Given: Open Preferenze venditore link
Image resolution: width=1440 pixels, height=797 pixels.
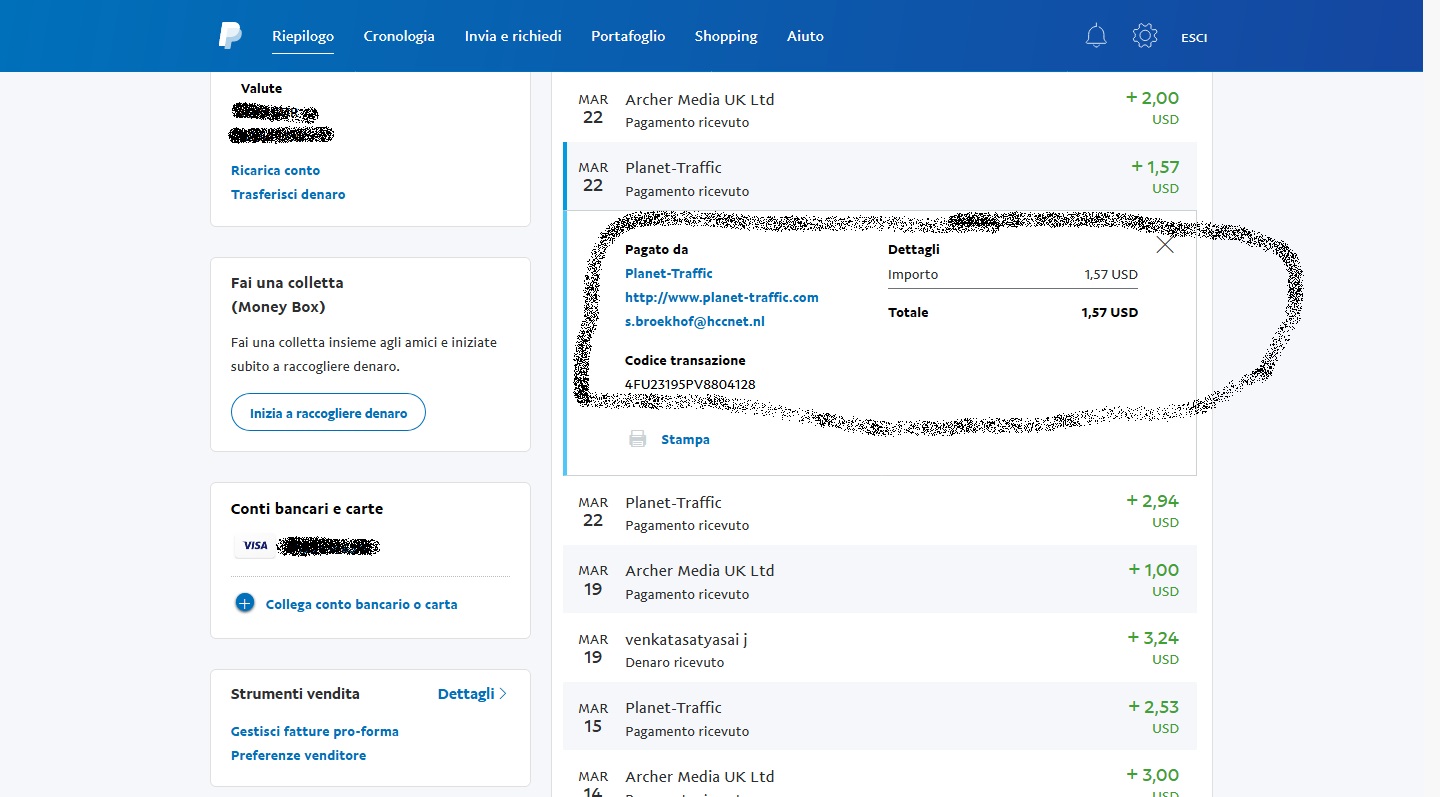Looking at the screenshot, I should point(298,756).
